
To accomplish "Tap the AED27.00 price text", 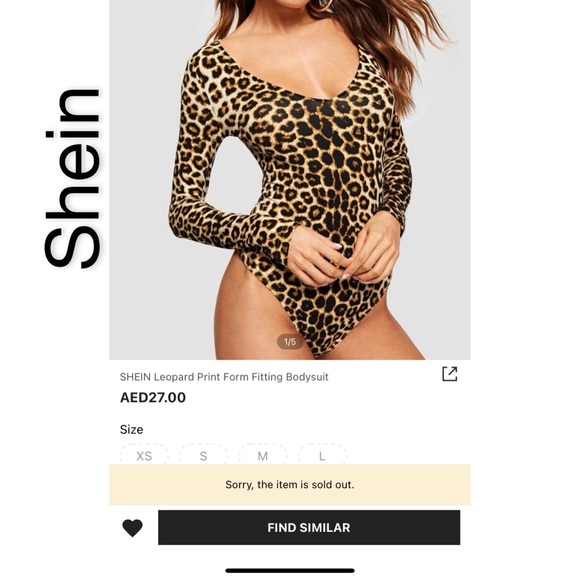I will point(153,398).
